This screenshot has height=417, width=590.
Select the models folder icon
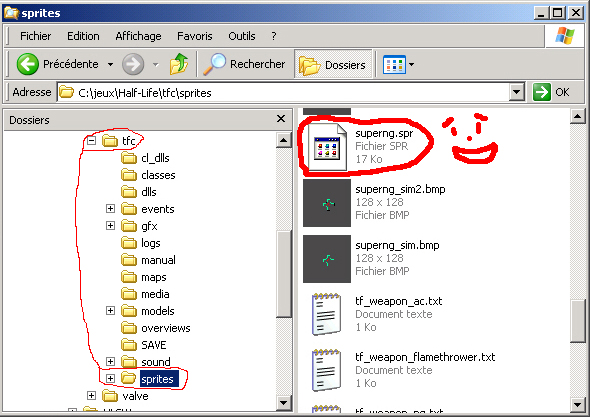coord(129,311)
